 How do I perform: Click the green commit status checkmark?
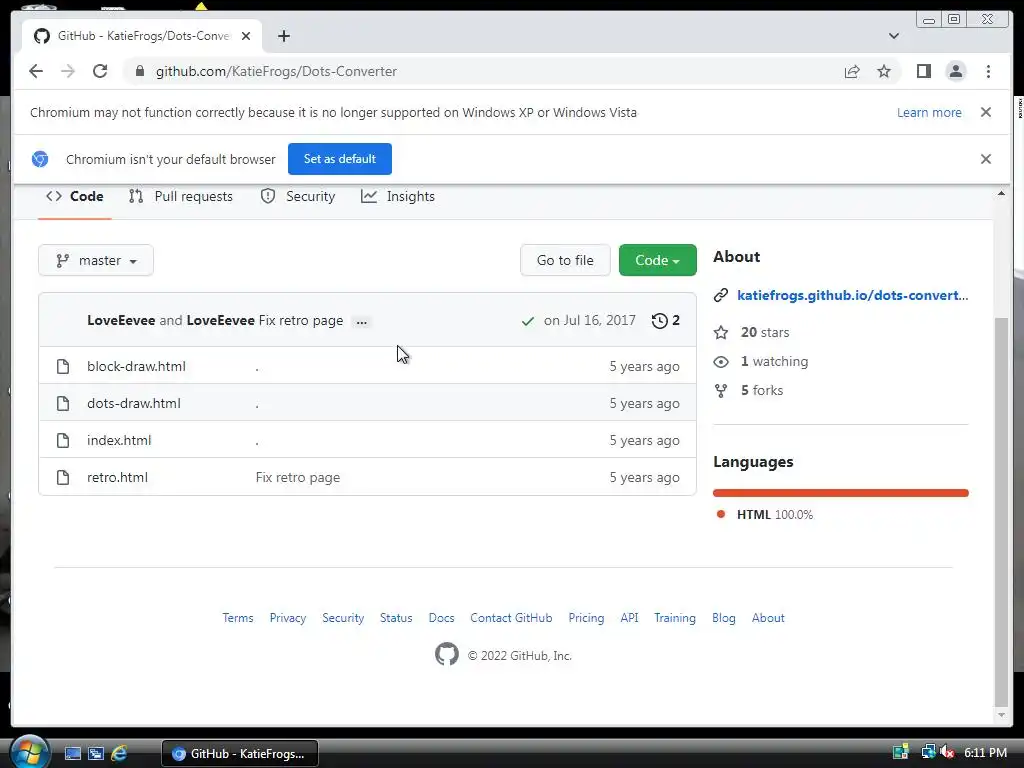click(528, 321)
